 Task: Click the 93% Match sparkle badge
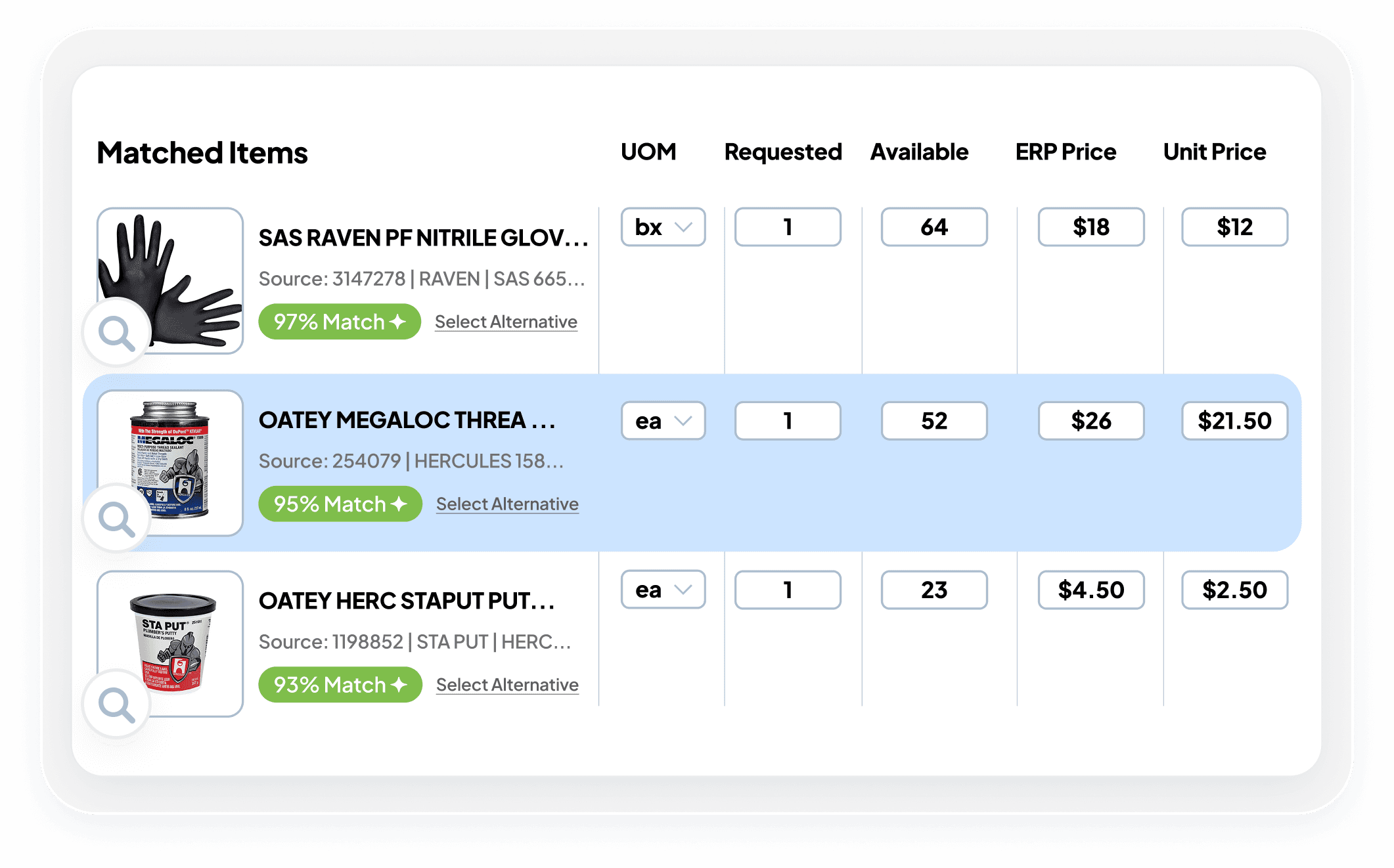[340, 685]
